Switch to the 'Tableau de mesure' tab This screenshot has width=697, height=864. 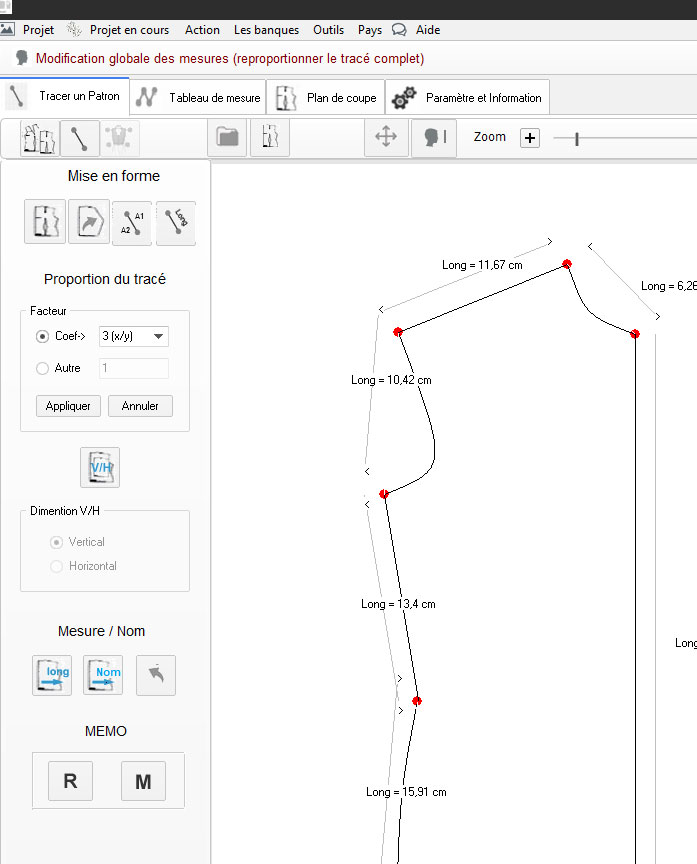click(x=199, y=98)
